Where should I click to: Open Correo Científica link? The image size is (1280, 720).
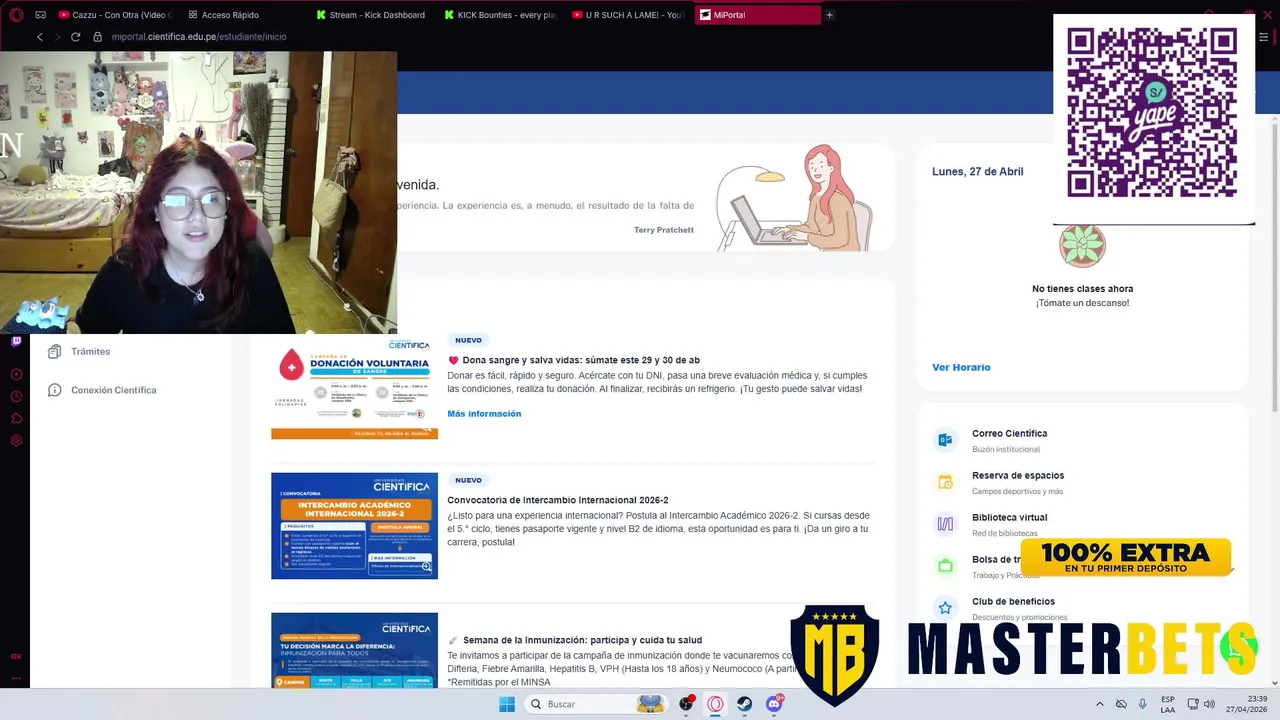pos(1009,433)
